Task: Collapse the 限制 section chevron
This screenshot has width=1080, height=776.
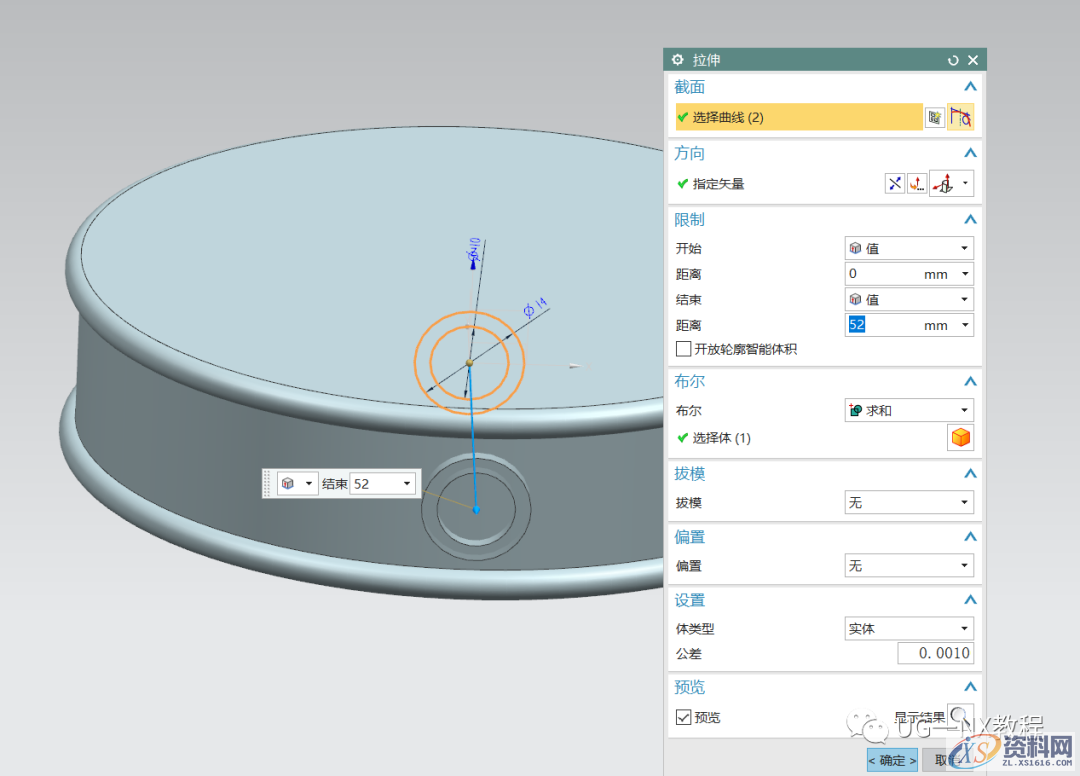Action: pyautogui.click(x=968, y=220)
